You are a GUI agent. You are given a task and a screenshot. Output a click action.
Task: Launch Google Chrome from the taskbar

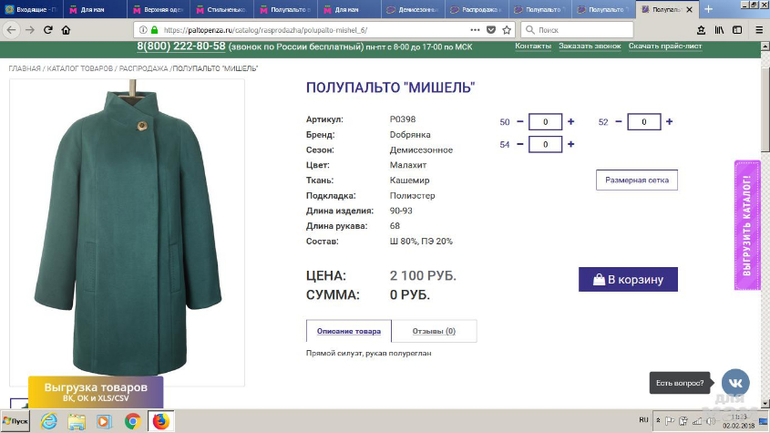132,422
